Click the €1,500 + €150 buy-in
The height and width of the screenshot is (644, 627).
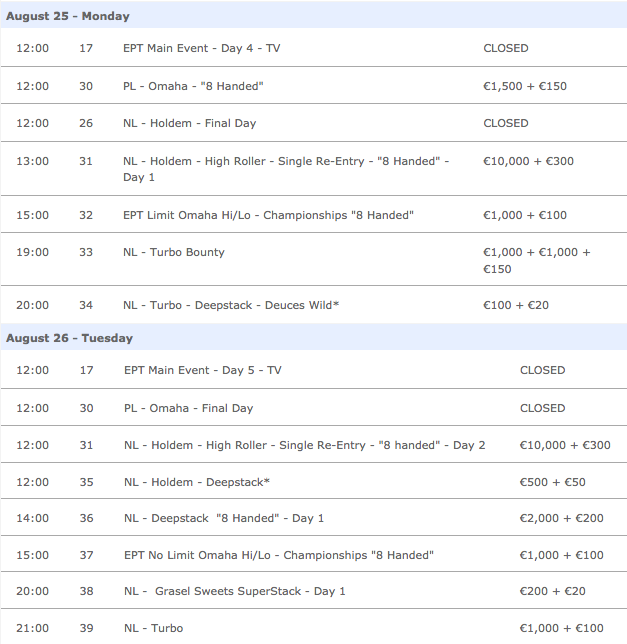coord(524,86)
